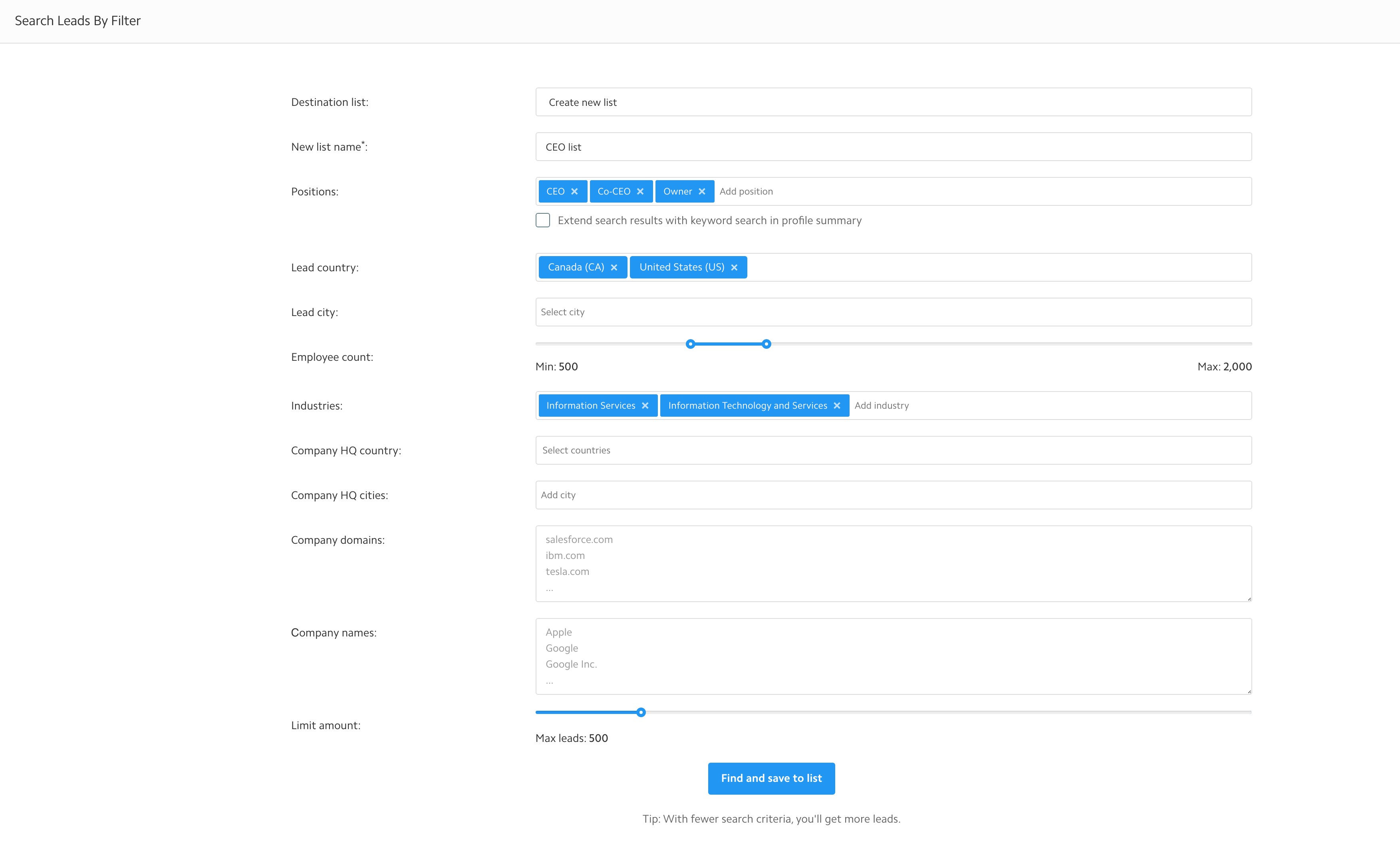Open the Company HQ country selector
This screenshot has height=841, width=1400.
[894, 451]
